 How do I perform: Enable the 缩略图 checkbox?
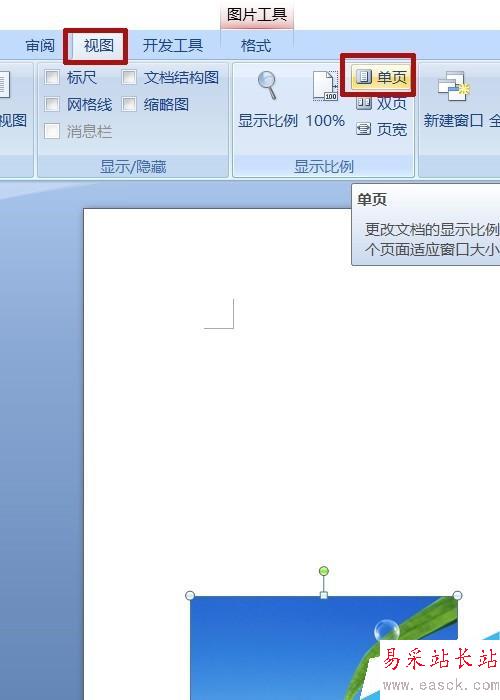129,104
